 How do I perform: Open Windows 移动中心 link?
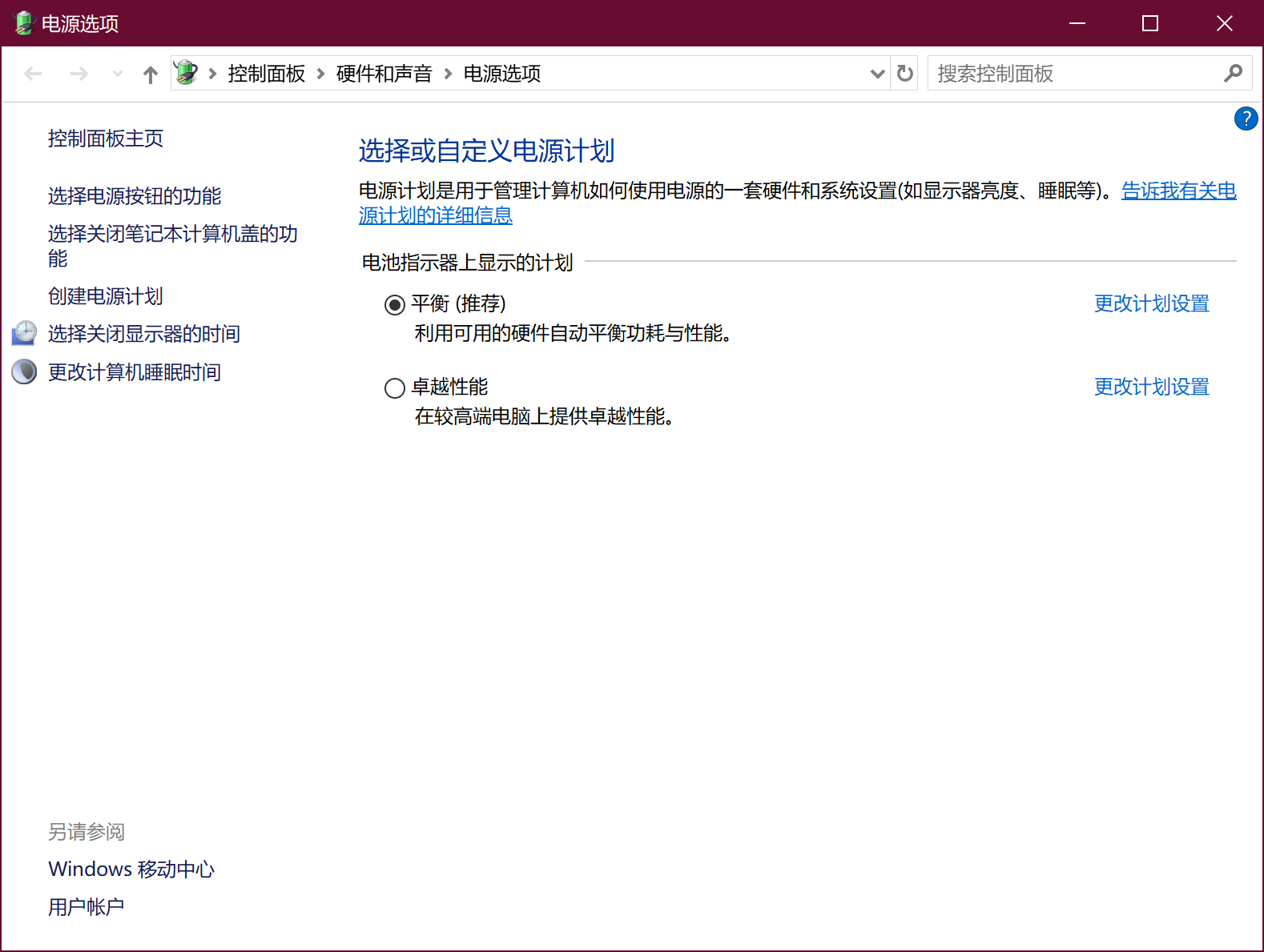tap(131, 869)
